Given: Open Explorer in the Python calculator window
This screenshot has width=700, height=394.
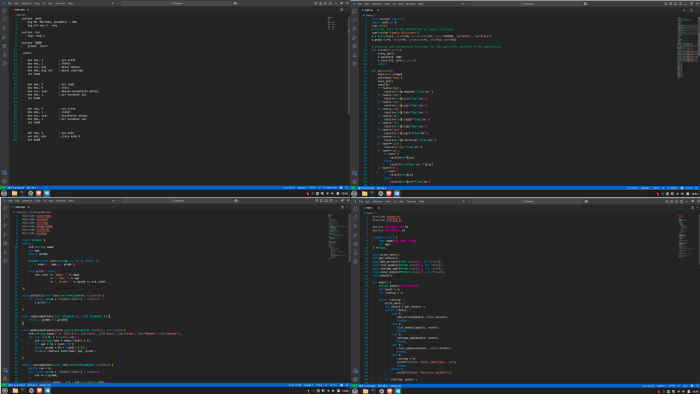Looking at the screenshot, I should (354, 11).
